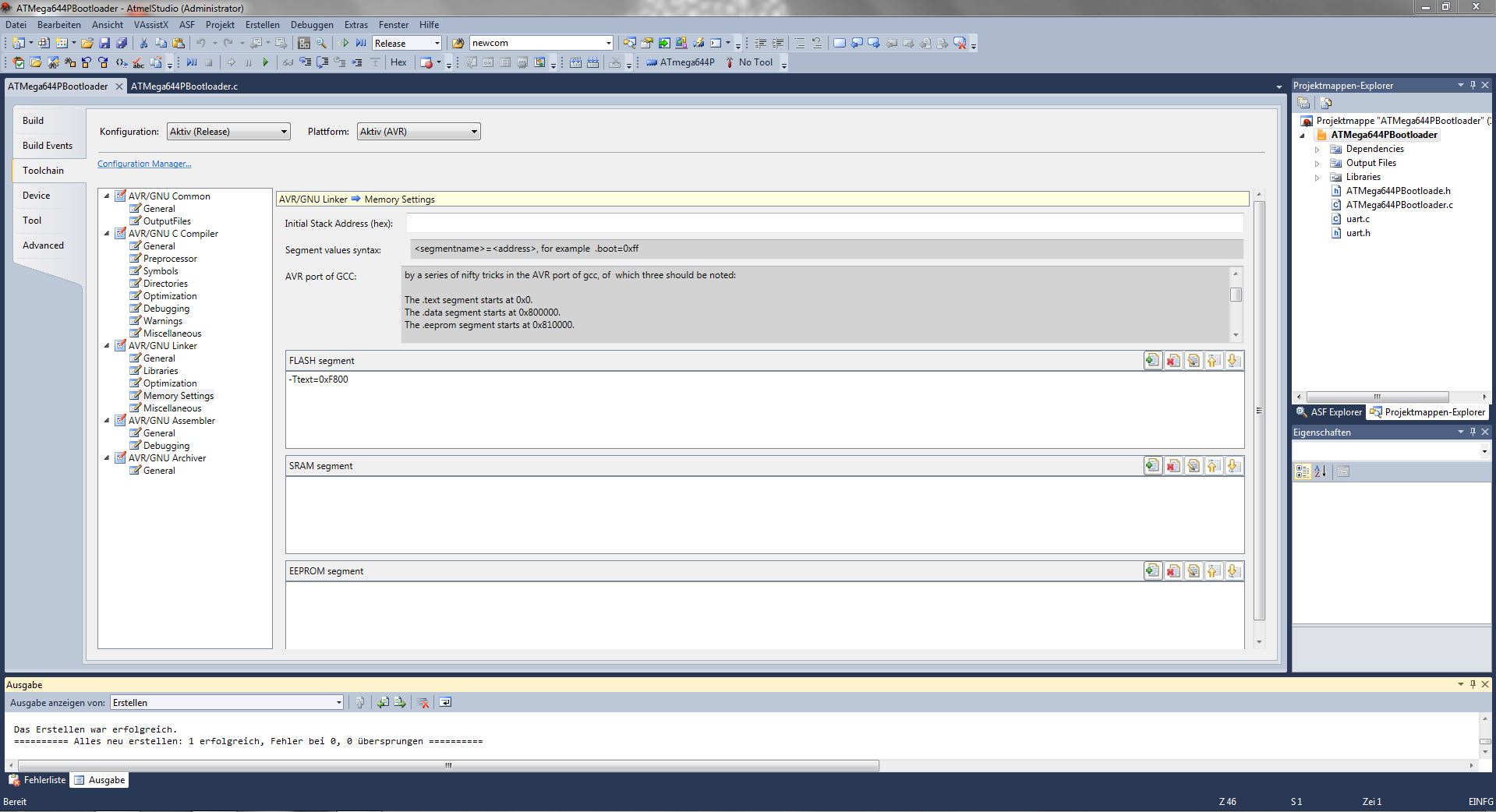Click the Find in Files binoculars-folder icon

pyautogui.click(x=458, y=44)
